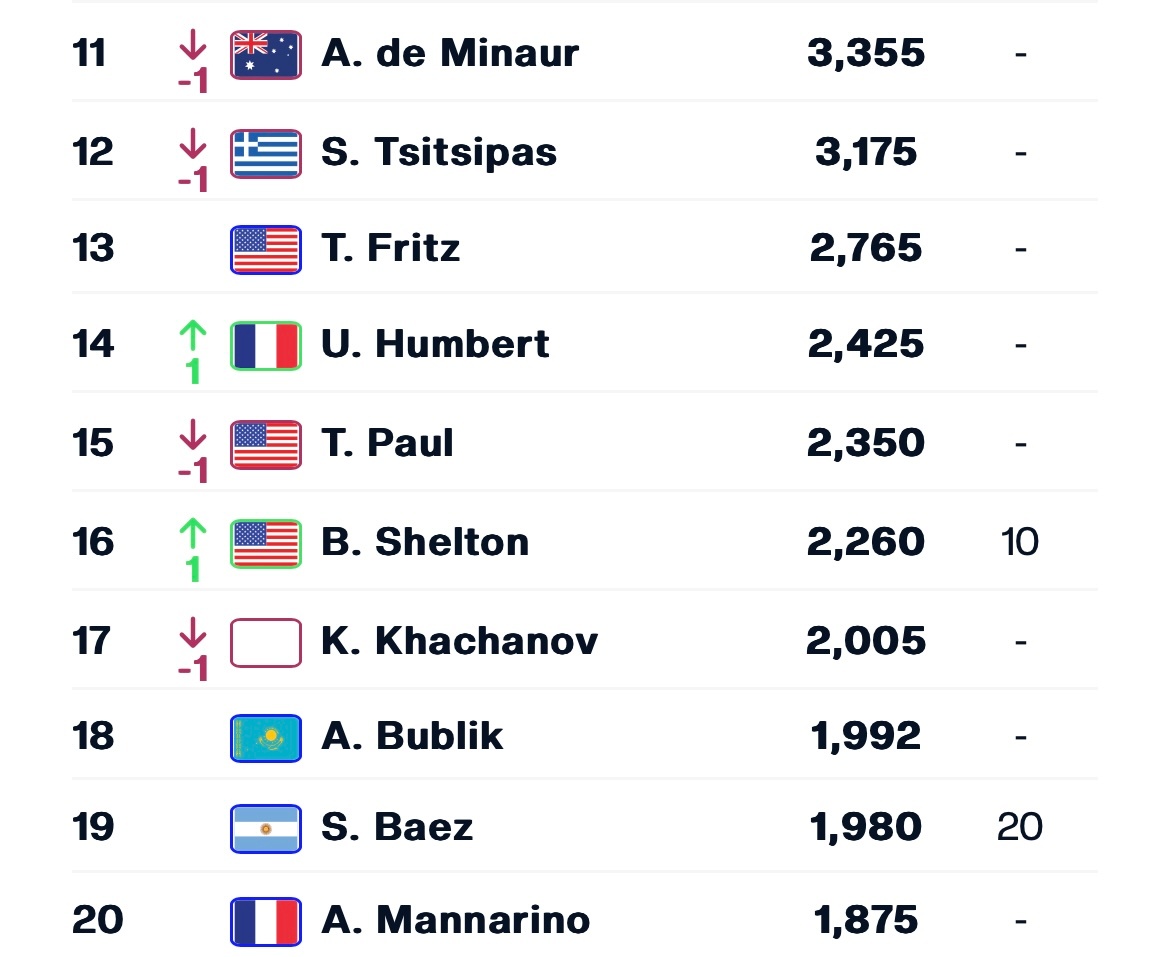Click the blank flag box beside K. Khachanov
Viewport: 1170px width, 957px height.
pyautogui.click(x=266, y=642)
